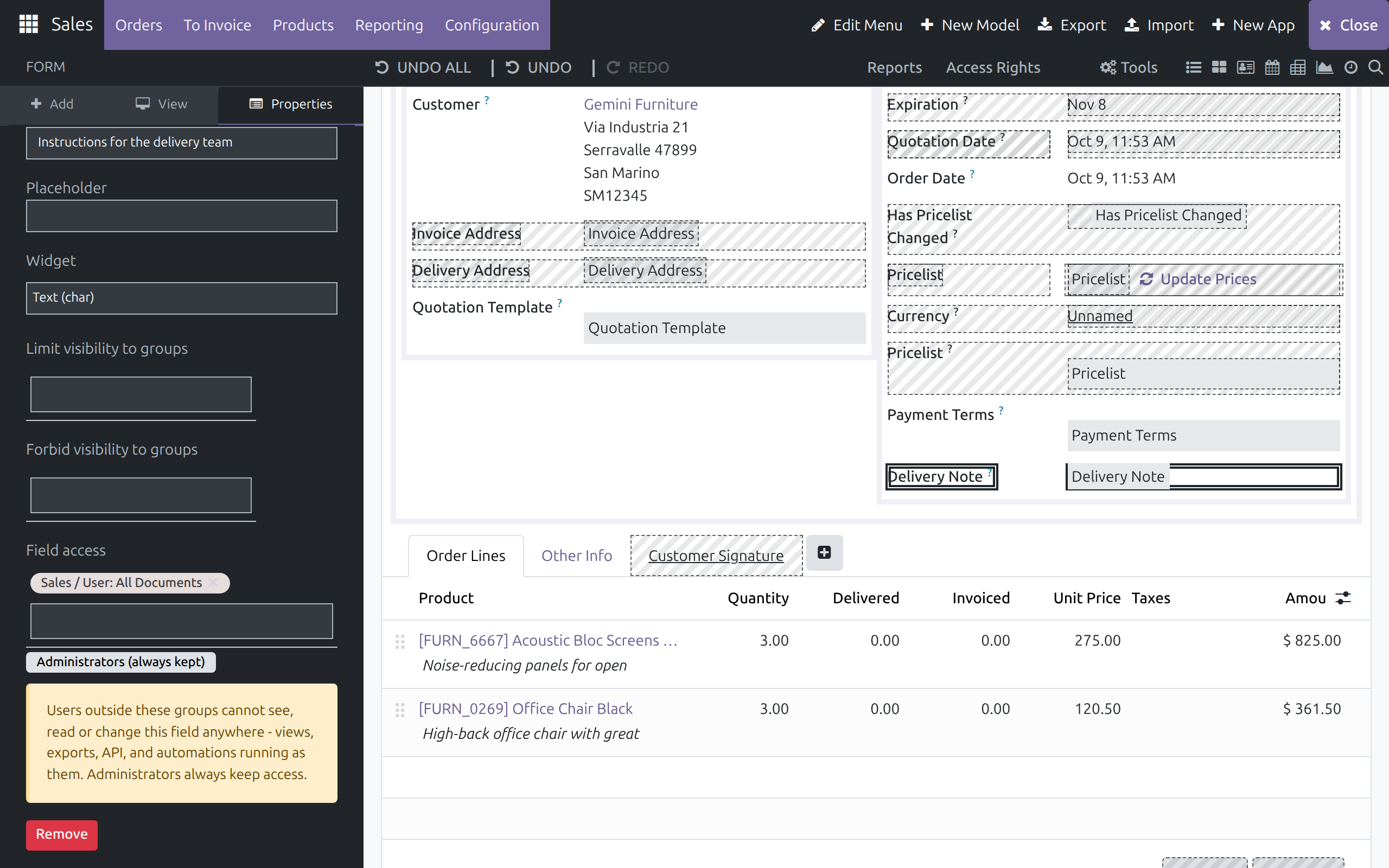The image size is (1389, 868).
Task: Open the apps grid menu icon
Action: (28, 25)
